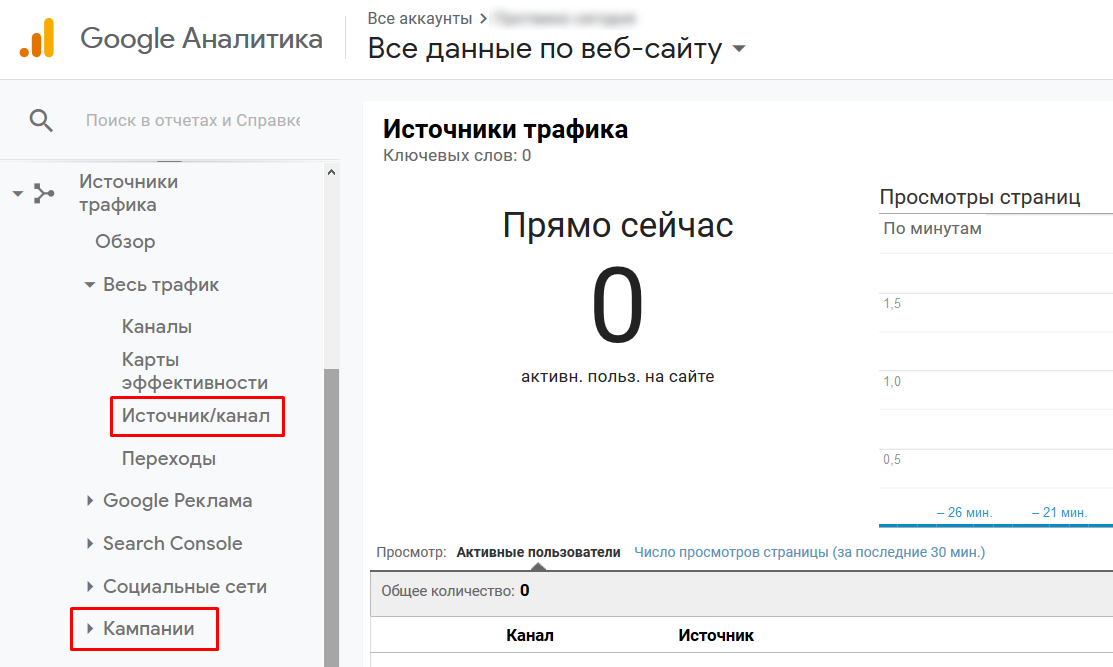Switch to the 'Активные пользователи' view tab
This screenshot has height=667, width=1113.
click(538, 552)
